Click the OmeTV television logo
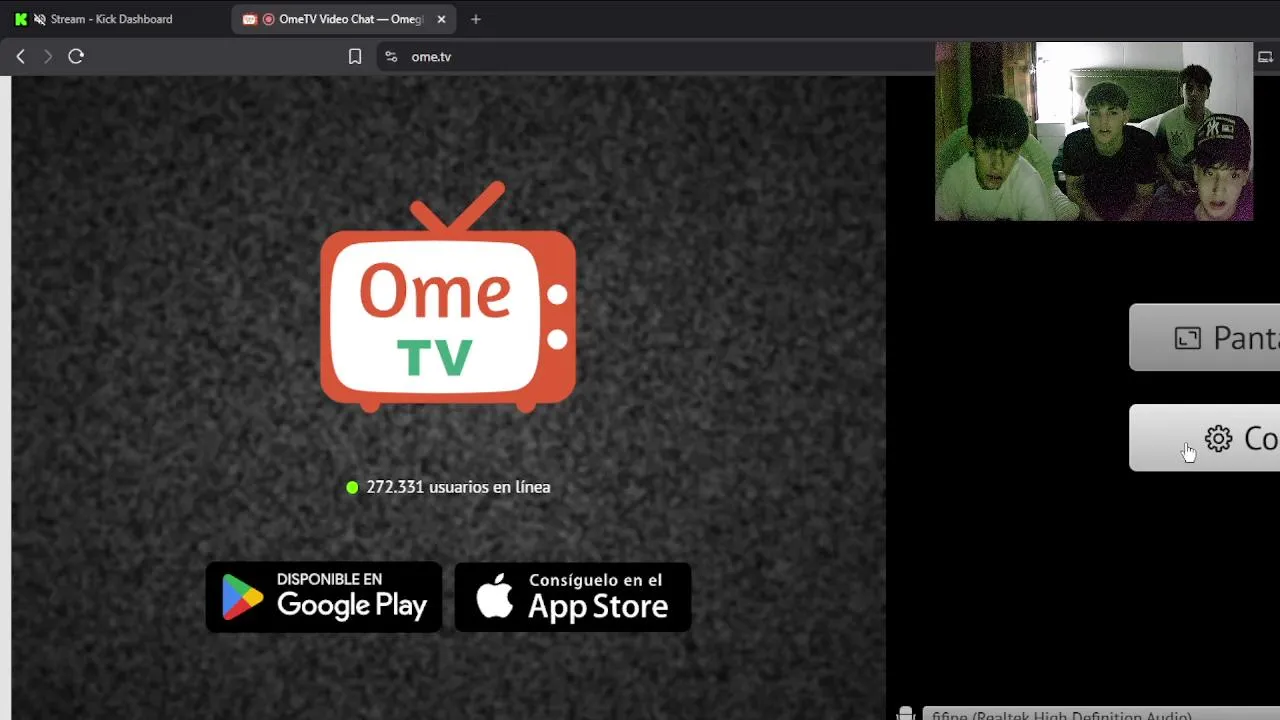This screenshot has width=1280, height=720. [447, 297]
